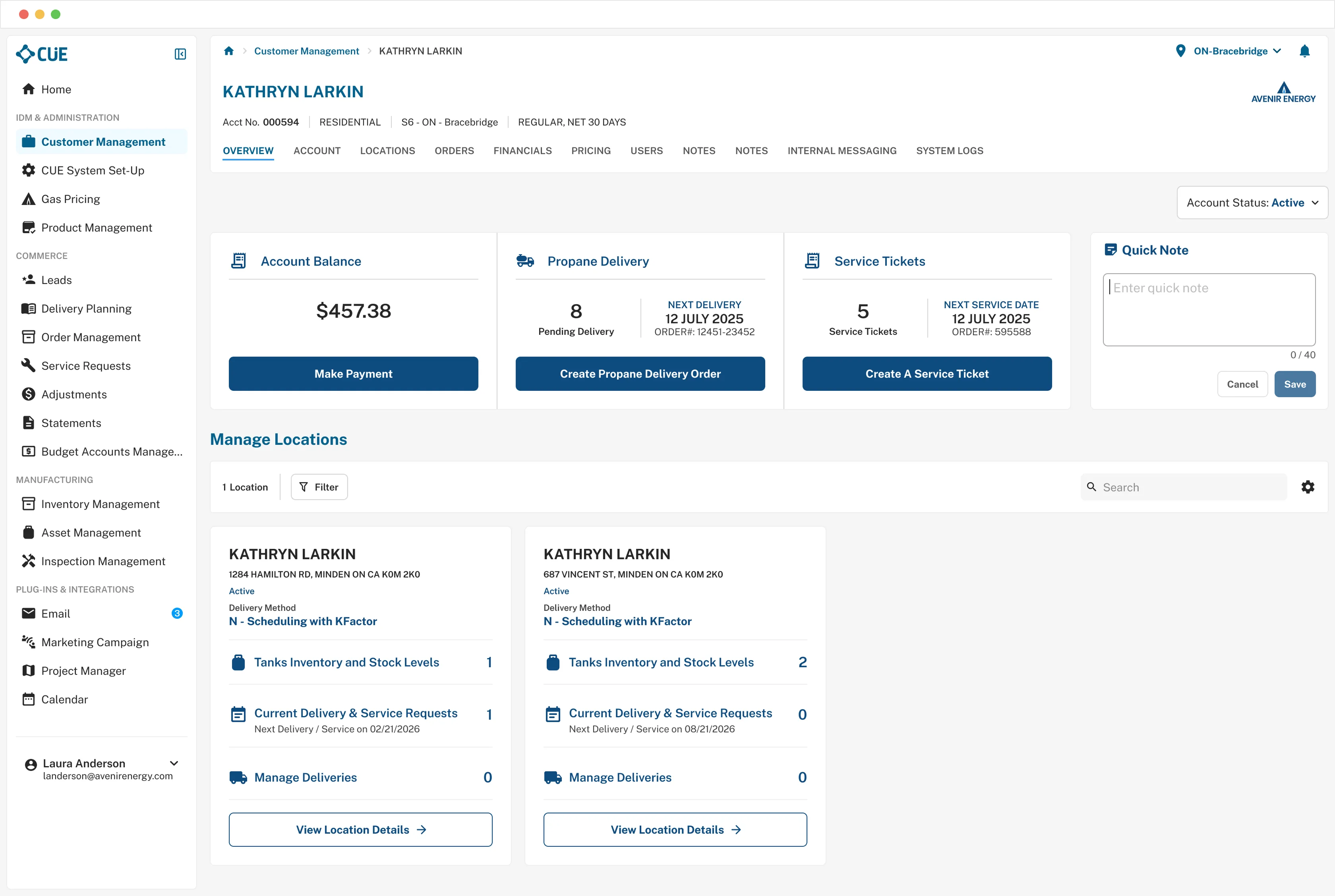Click into the Enter quick note field
This screenshot has width=1335, height=896.
click(1209, 309)
